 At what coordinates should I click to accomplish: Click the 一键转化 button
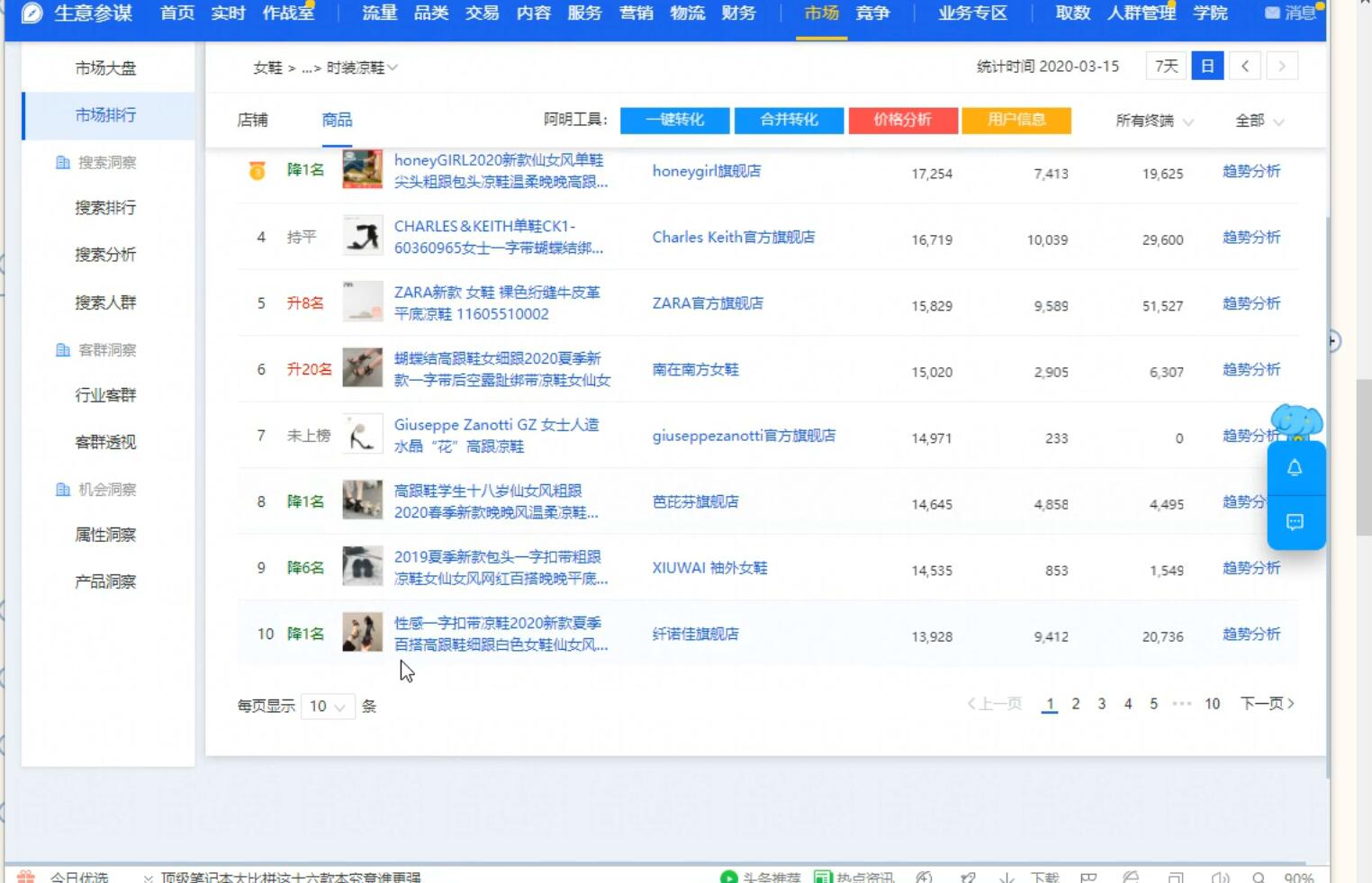[674, 120]
